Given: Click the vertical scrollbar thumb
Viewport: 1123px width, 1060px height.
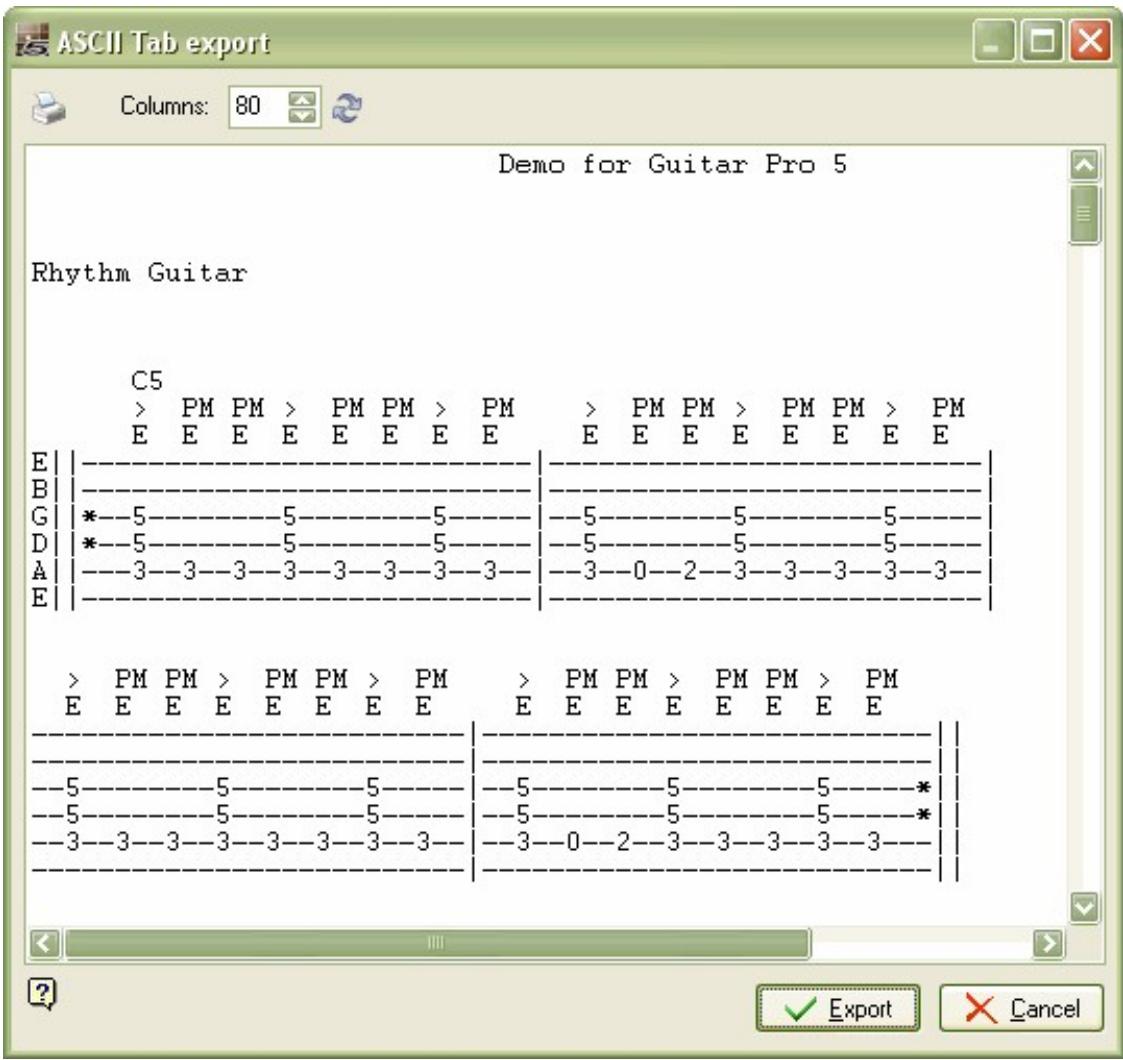Looking at the screenshot, I should click(x=1084, y=214).
